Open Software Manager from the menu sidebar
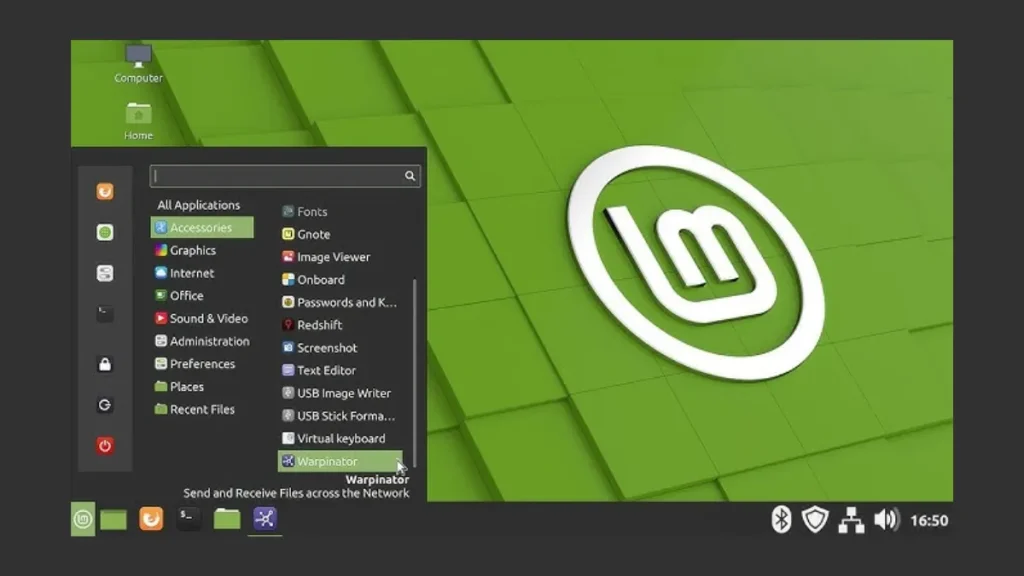 [104, 231]
